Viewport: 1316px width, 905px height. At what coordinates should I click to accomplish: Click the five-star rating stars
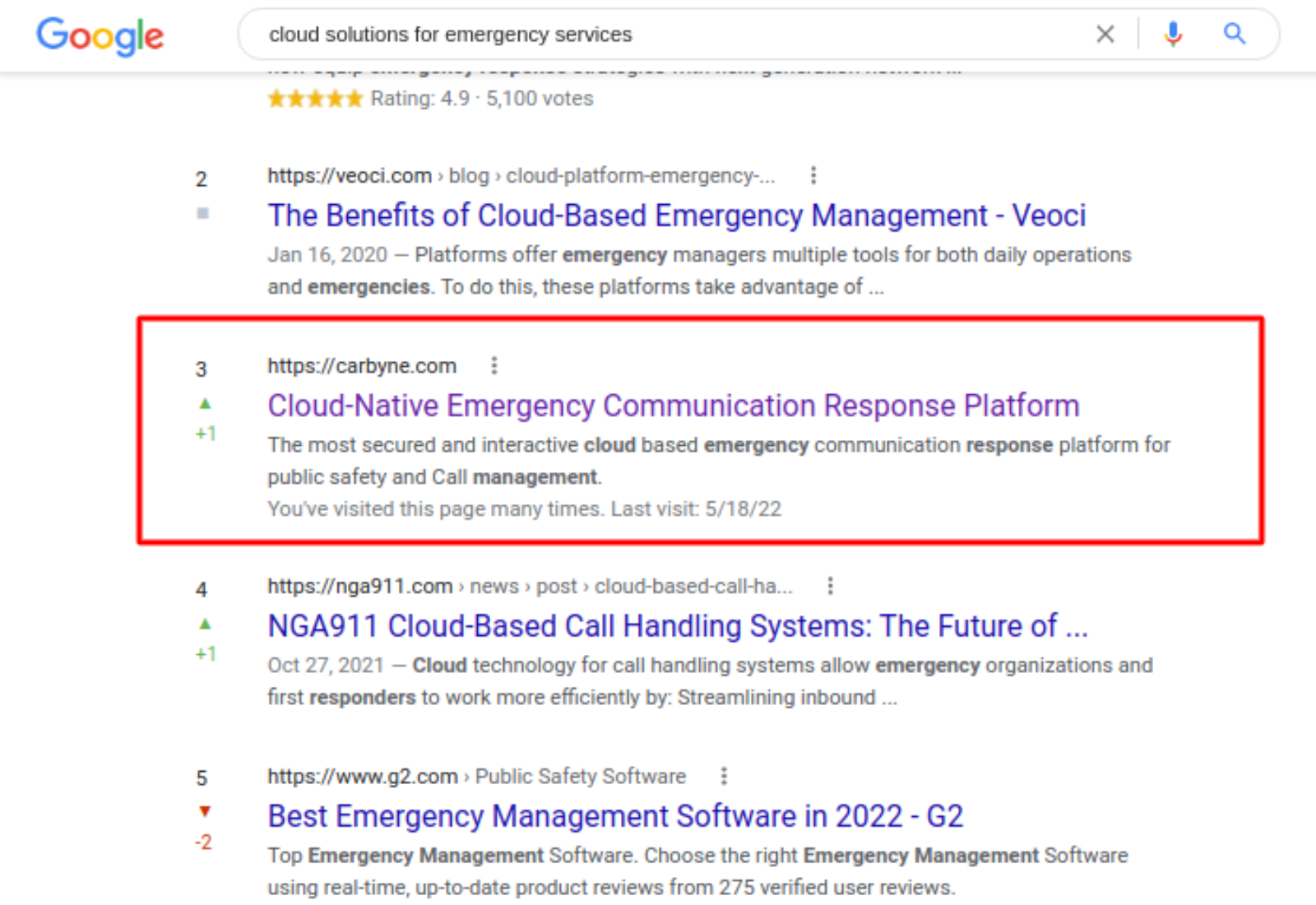click(315, 99)
